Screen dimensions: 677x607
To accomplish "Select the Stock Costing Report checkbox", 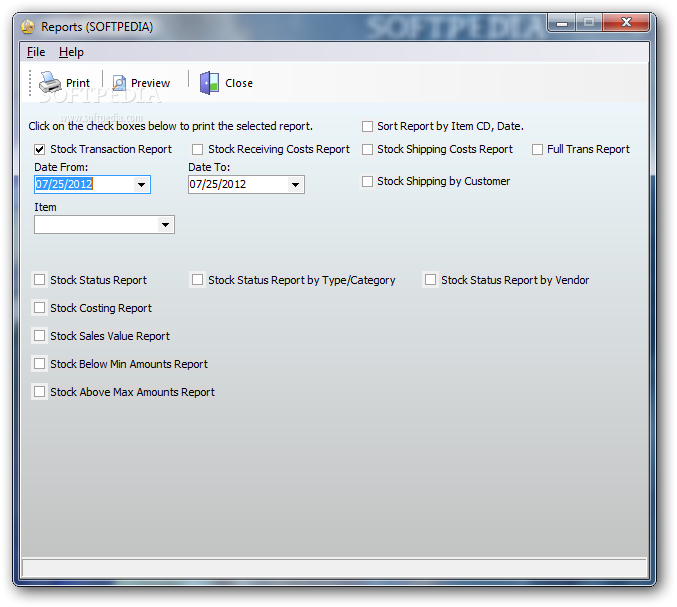I will [x=40, y=308].
